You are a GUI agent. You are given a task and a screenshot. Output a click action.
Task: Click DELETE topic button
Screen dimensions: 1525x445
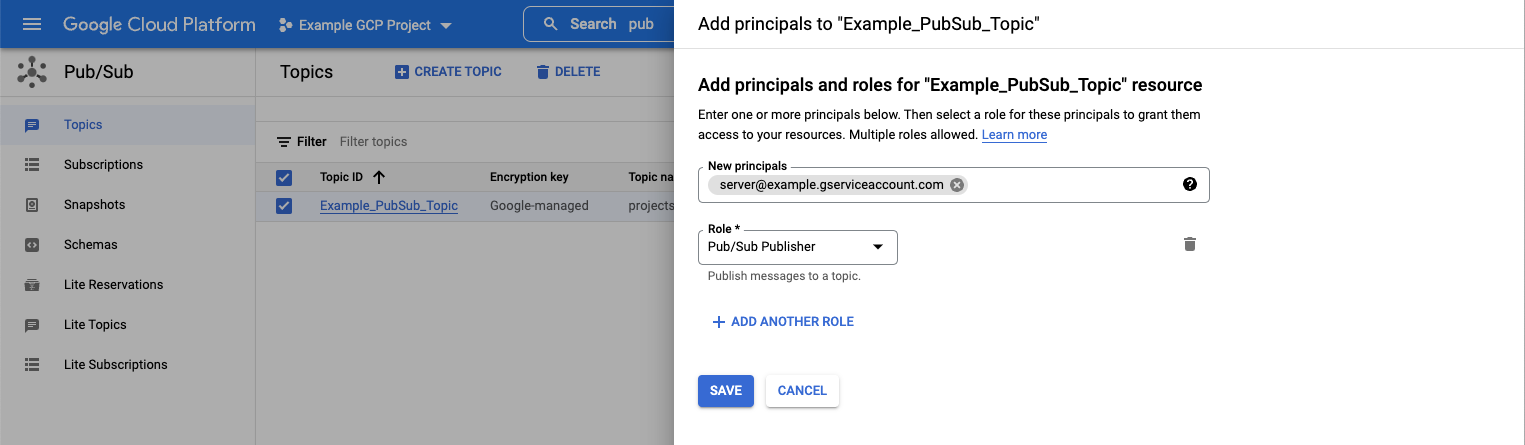coord(568,72)
